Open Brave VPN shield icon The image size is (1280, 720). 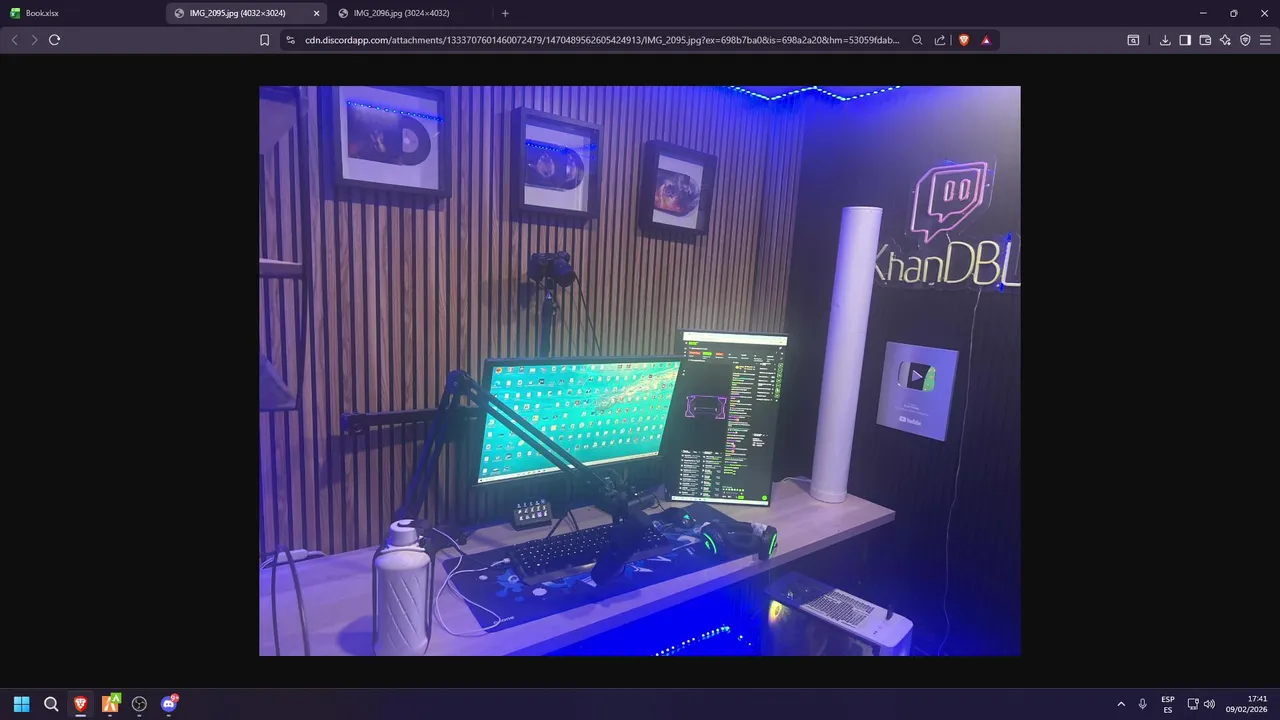pos(1245,40)
